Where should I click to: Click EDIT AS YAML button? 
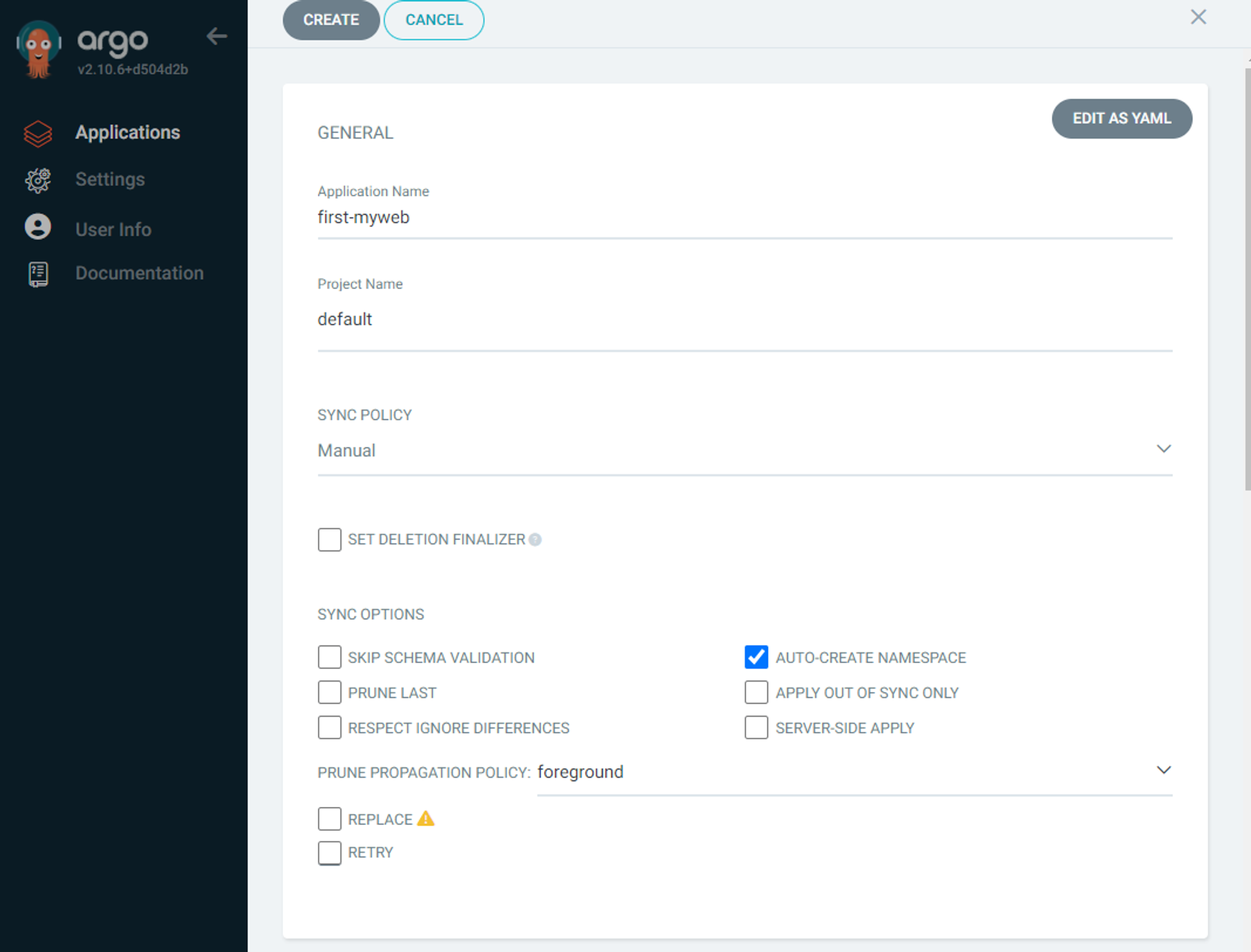tap(1121, 119)
